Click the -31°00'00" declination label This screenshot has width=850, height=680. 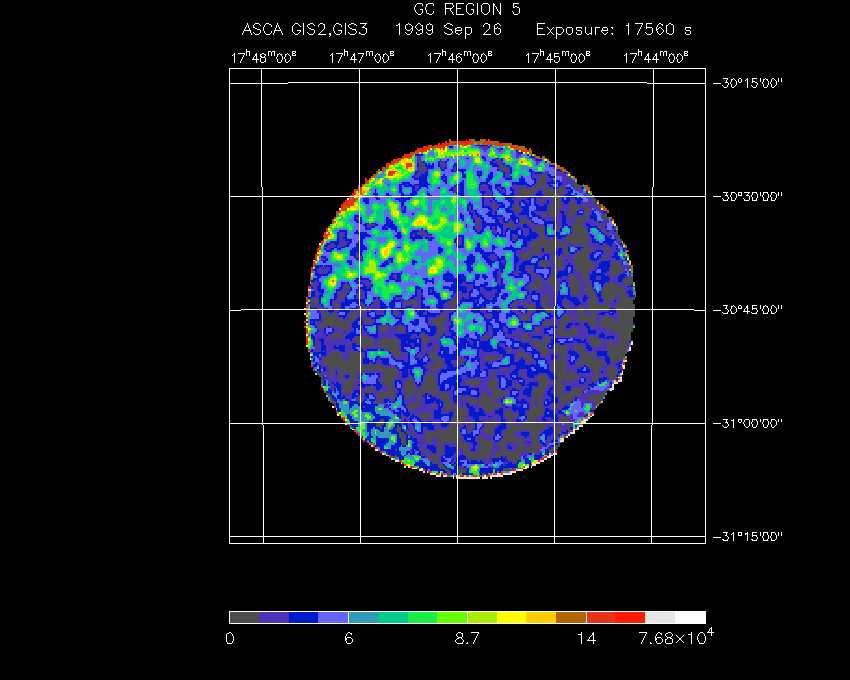click(x=748, y=423)
